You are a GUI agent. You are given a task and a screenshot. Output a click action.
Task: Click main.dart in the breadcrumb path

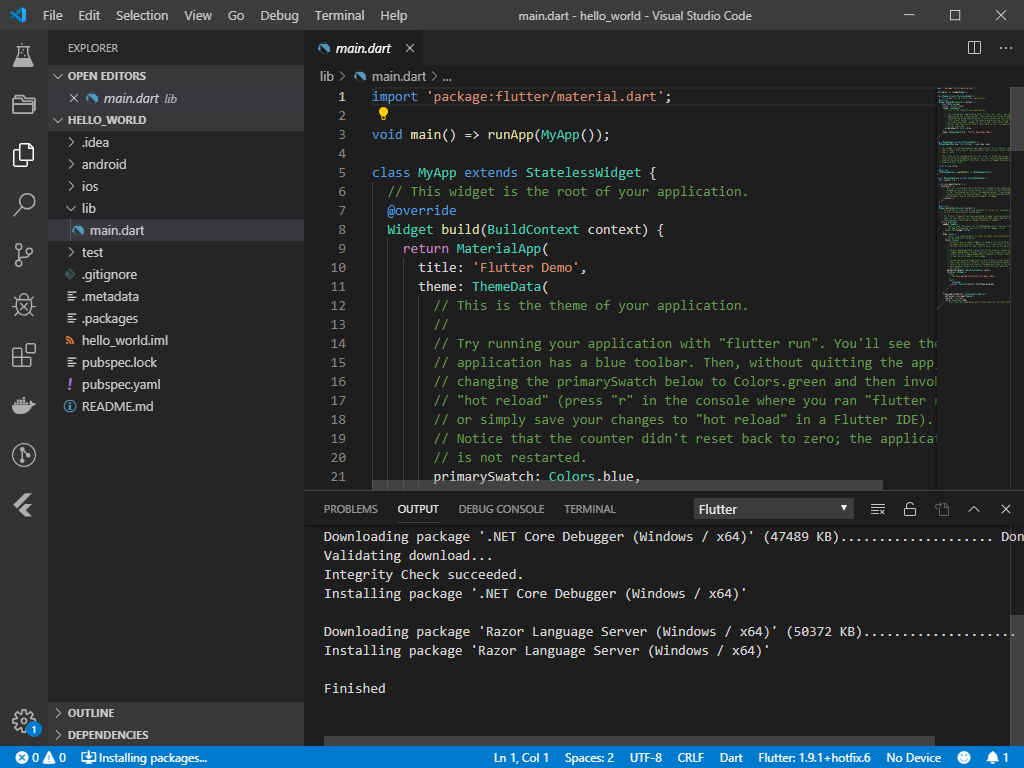click(x=398, y=76)
